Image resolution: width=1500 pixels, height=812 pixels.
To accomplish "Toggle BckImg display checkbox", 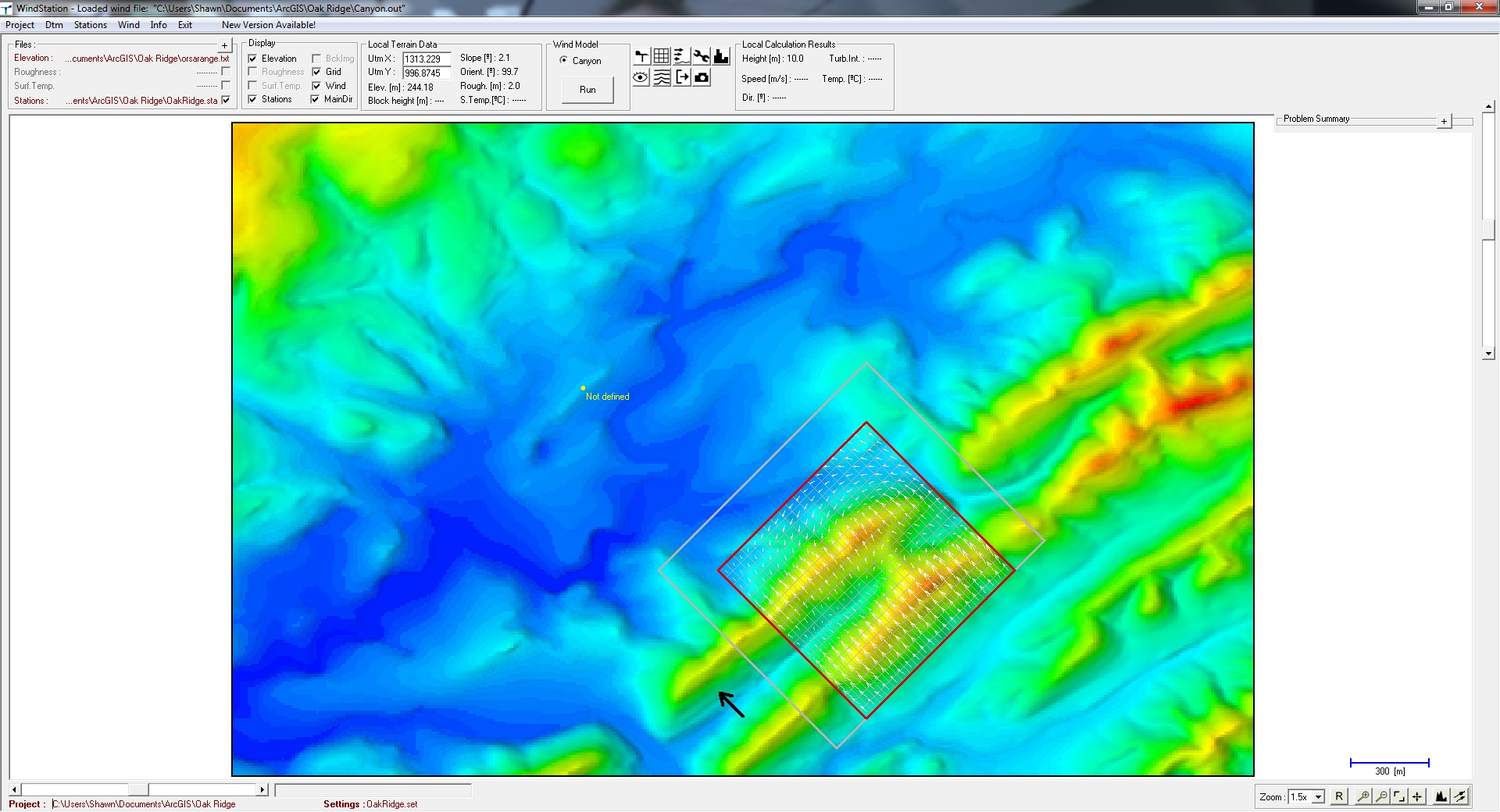I will coord(316,59).
